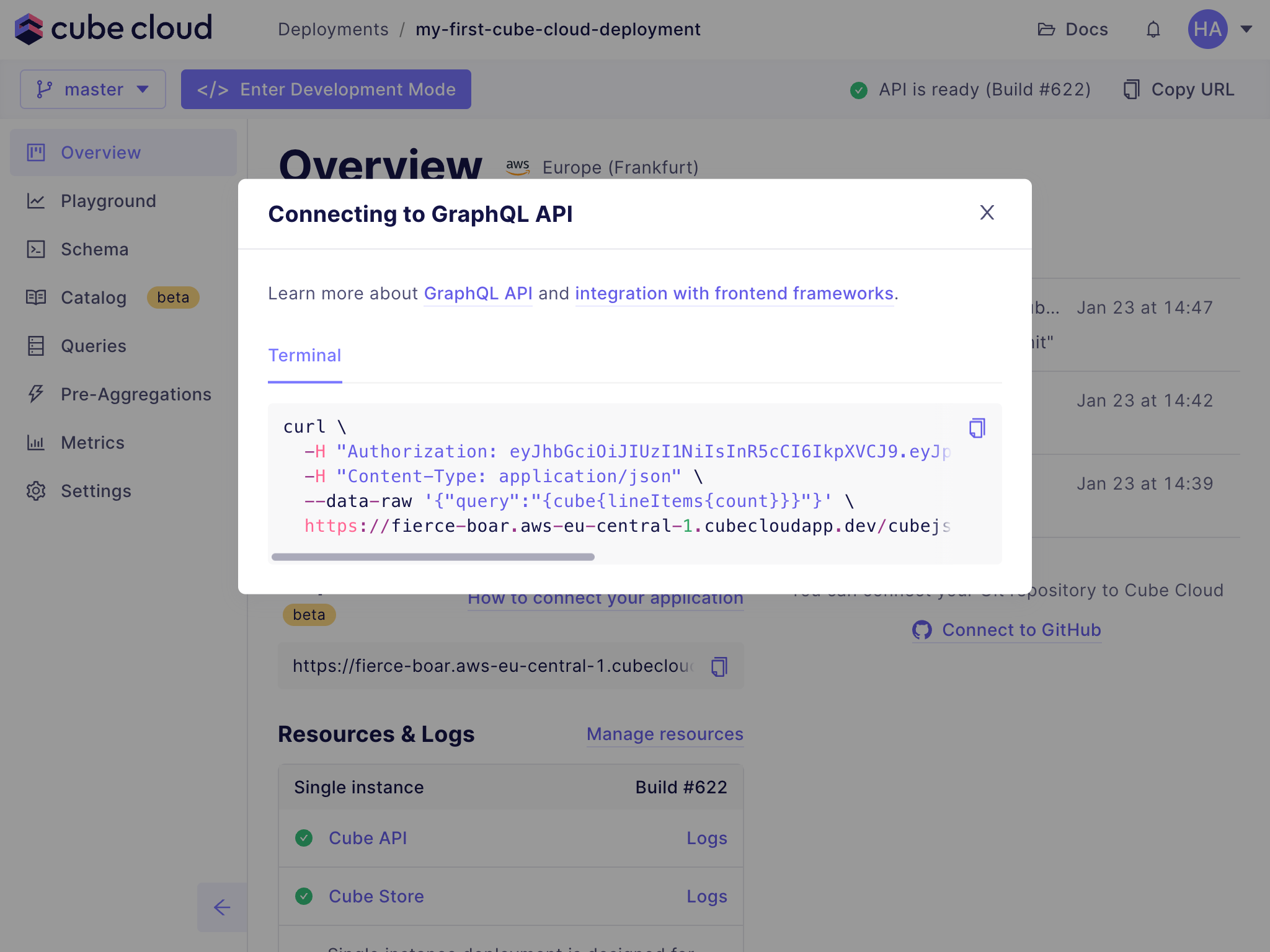Viewport: 1270px width, 952px height.
Task: Click the Cube Cloud logo
Action: (x=113, y=29)
